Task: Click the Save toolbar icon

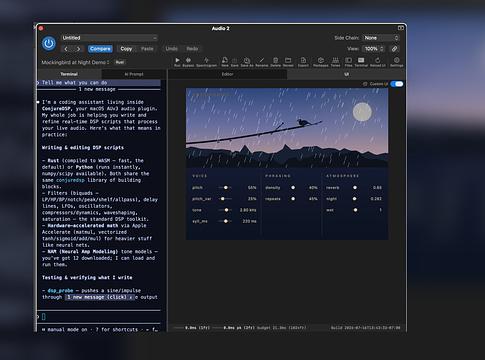Action: tap(235, 61)
